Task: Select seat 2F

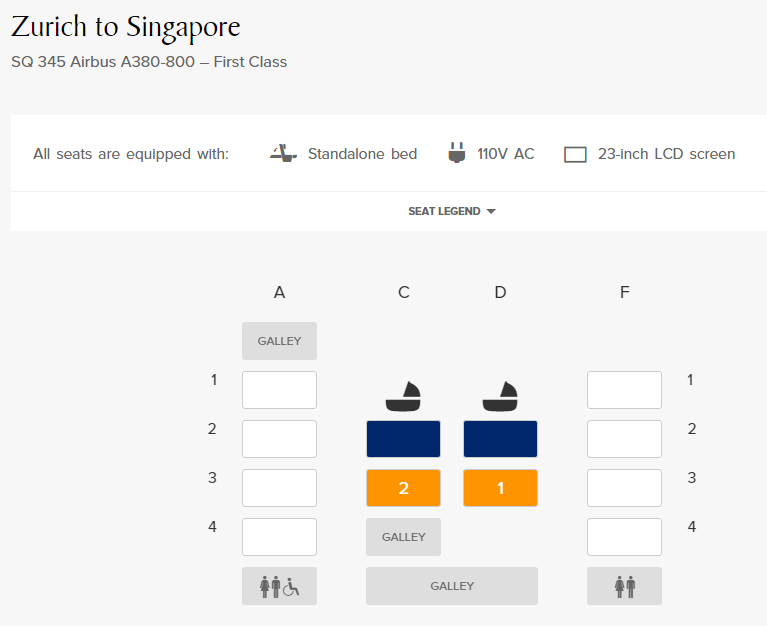Action: coord(625,439)
